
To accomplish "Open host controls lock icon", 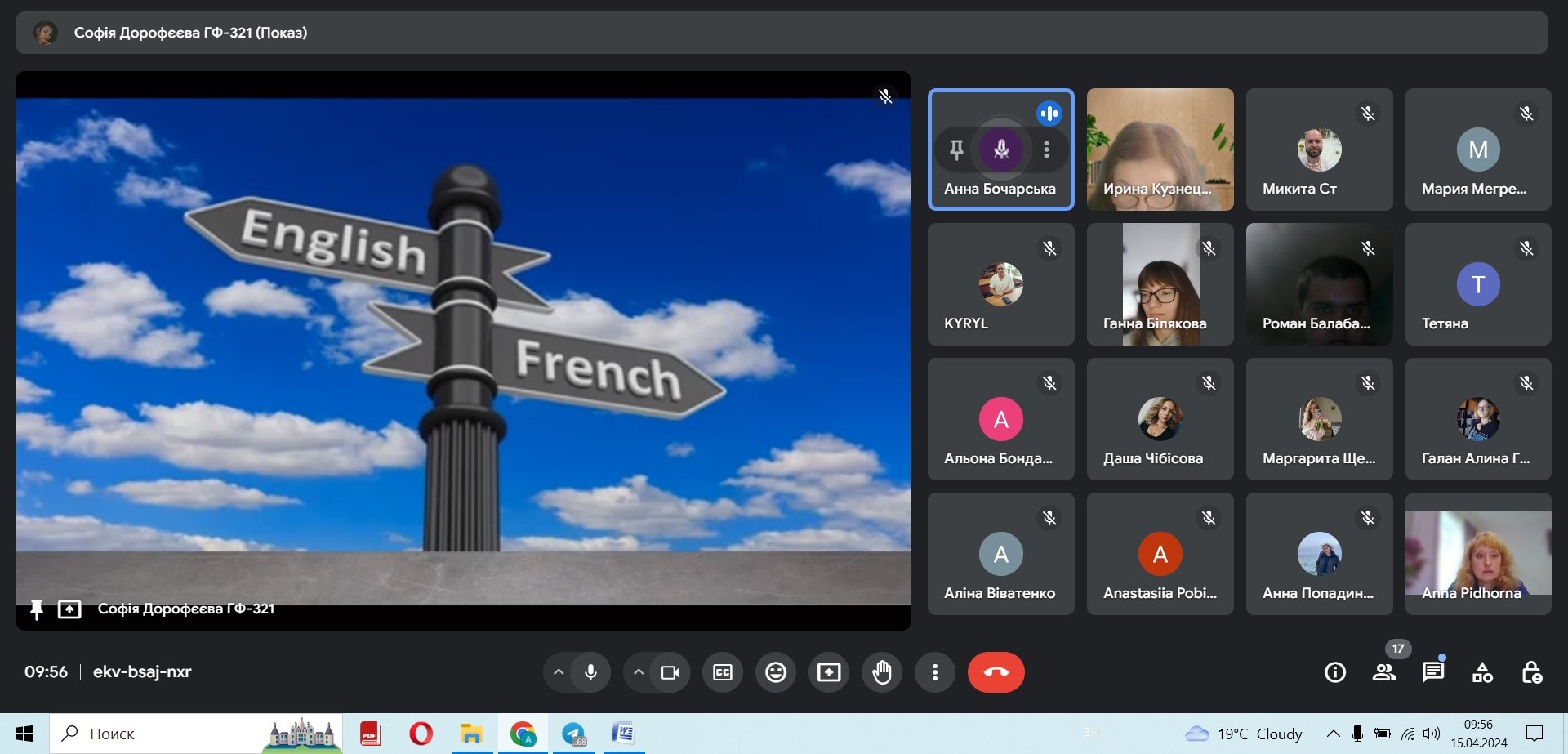I will click(x=1531, y=672).
